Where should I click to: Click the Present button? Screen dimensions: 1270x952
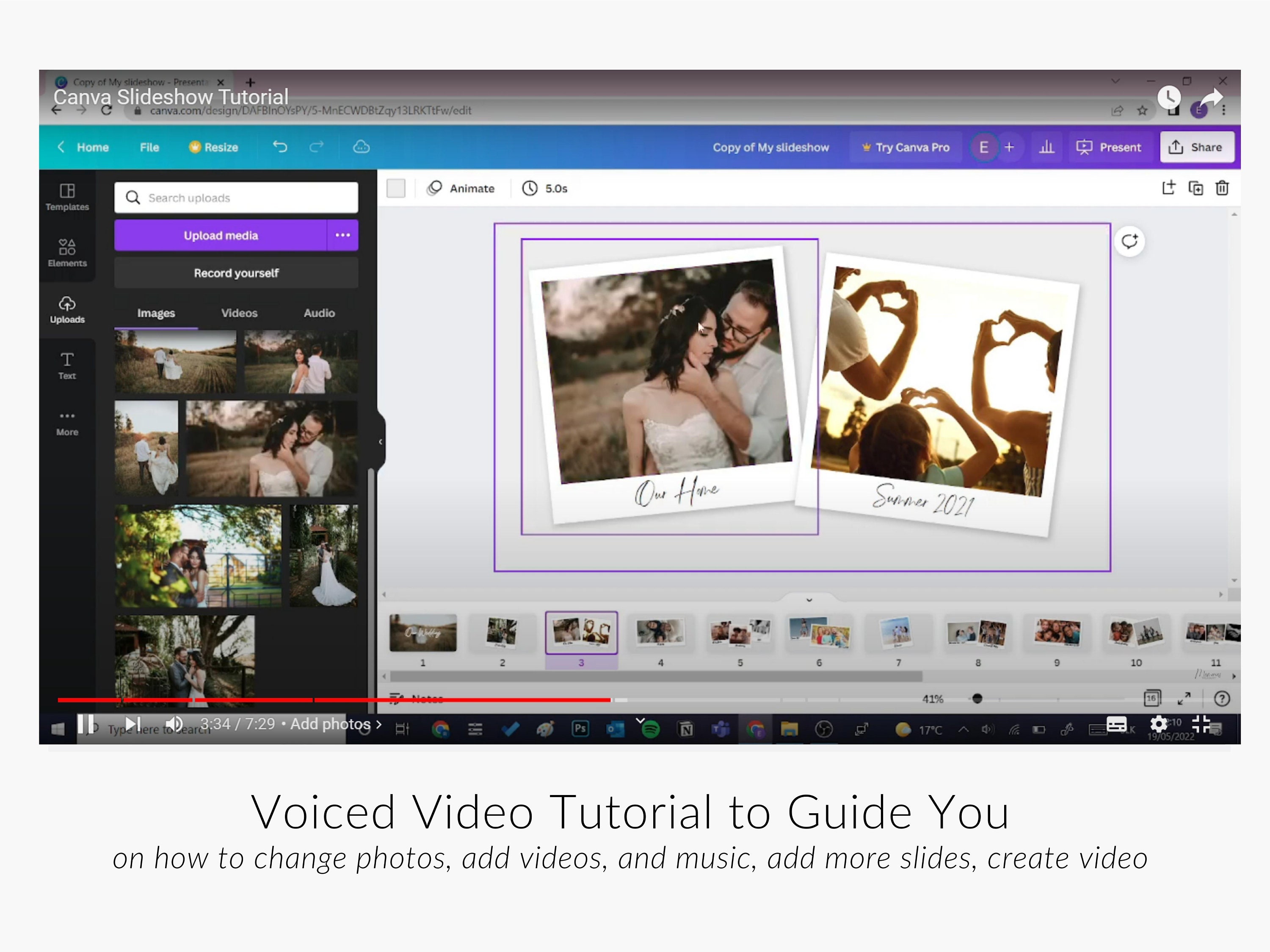(1109, 148)
